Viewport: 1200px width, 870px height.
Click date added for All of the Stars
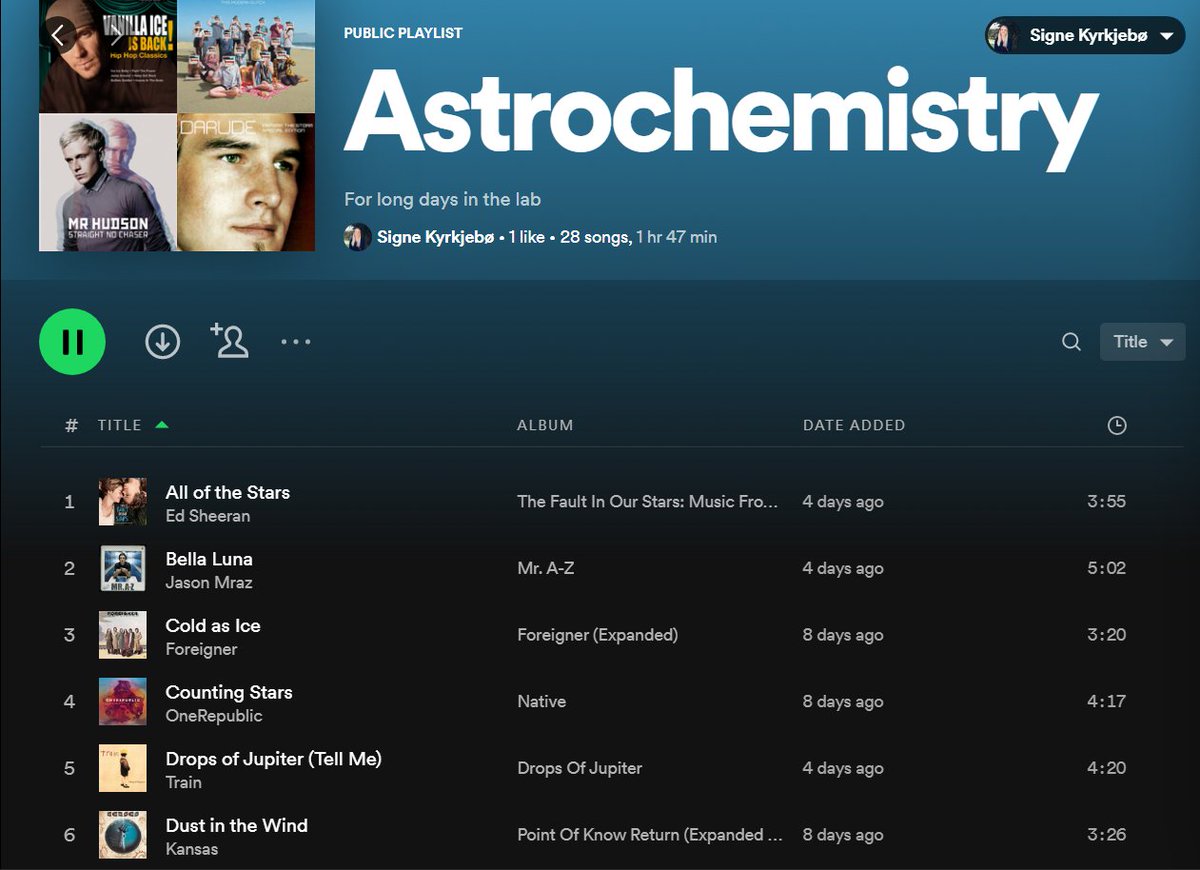click(x=843, y=502)
